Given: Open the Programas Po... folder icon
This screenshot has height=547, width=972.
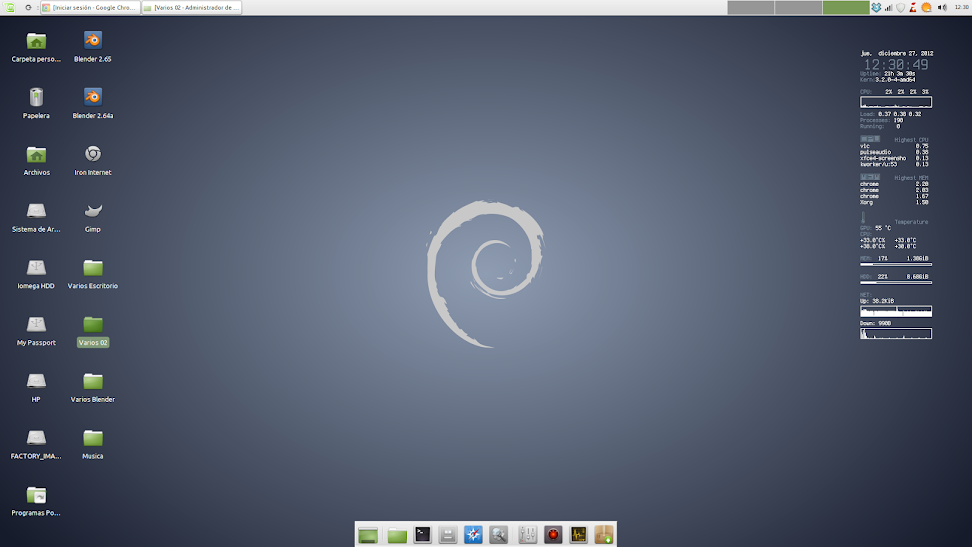Looking at the screenshot, I should [36, 495].
